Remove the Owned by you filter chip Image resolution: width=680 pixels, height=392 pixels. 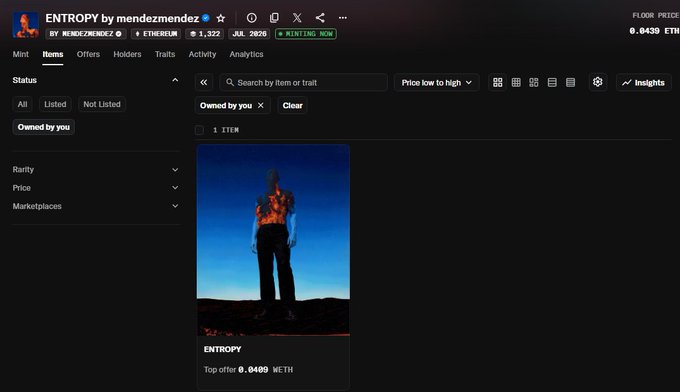click(261, 105)
